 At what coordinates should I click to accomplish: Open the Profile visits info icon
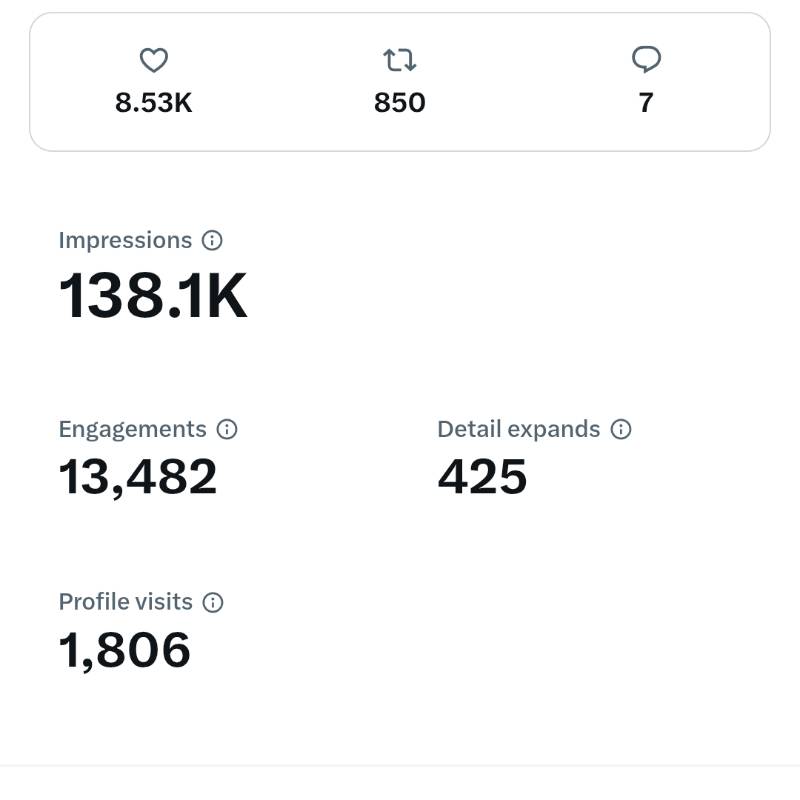(x=212, y=602)
